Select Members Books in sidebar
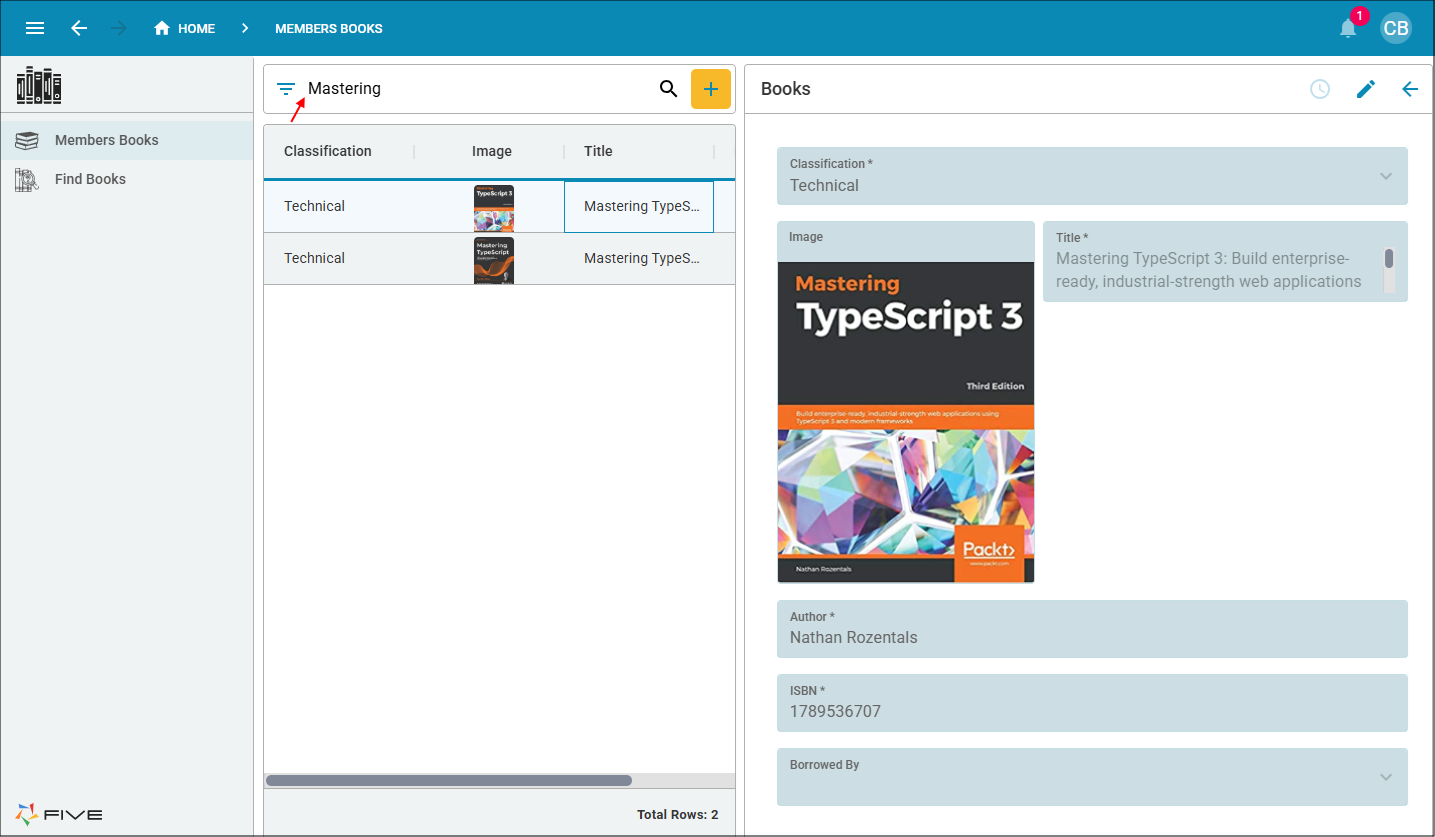1435x837 pixels. tap(127, 140)
